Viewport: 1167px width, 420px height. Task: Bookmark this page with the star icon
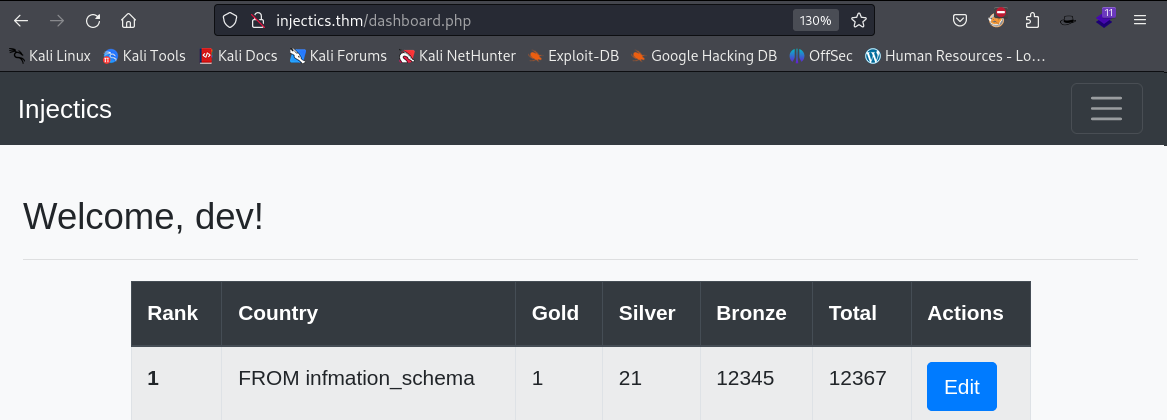pyautogui.click(x=859, y=20)
